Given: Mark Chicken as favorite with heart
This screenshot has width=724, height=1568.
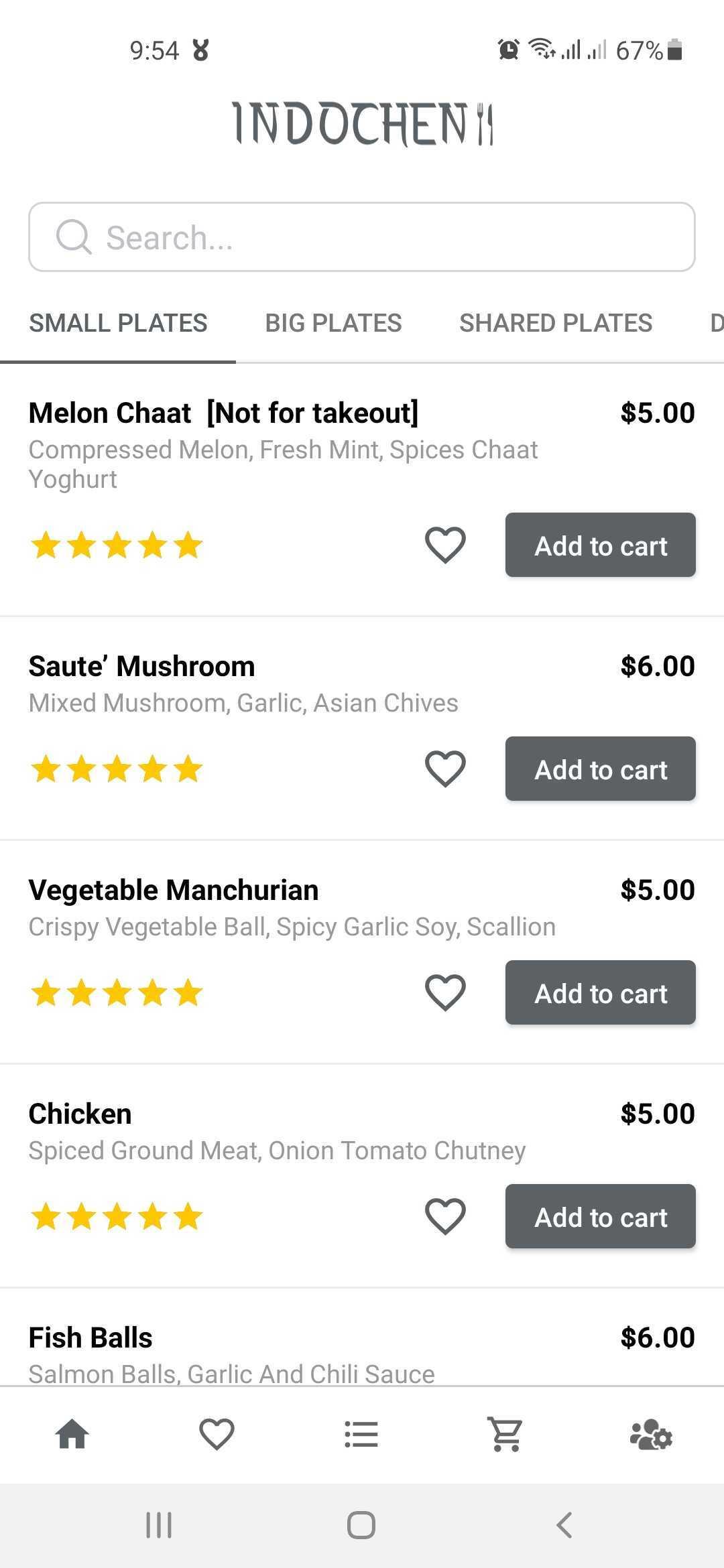Looking at the screenshot, I should tap(445, 1216).
